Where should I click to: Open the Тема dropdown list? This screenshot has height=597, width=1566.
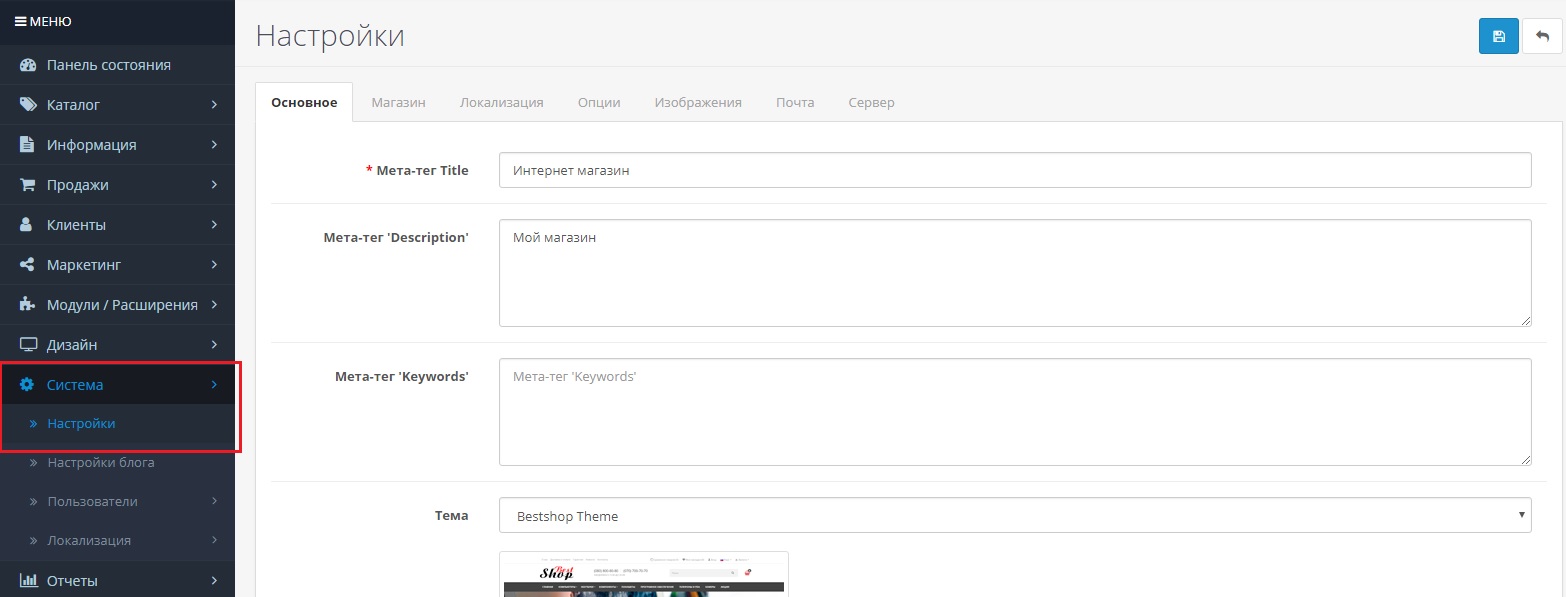tap(1014, 516)
